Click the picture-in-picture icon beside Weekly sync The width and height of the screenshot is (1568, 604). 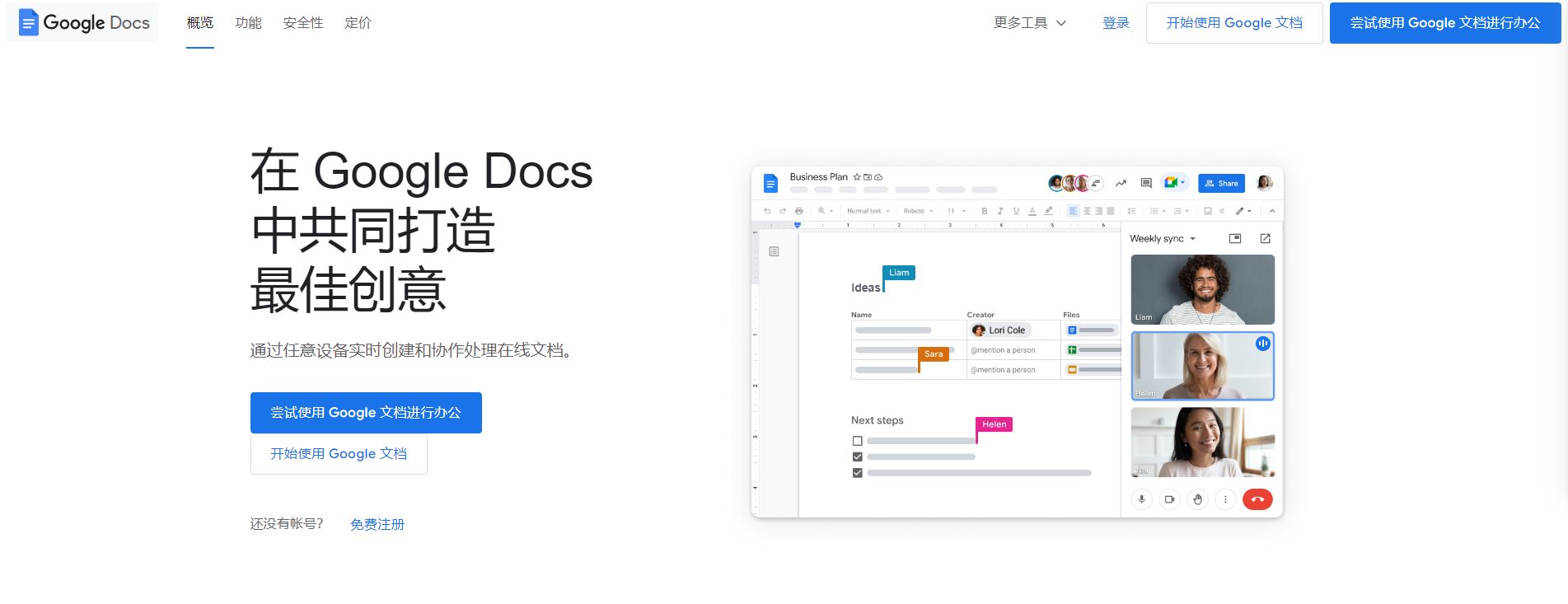pyautogui.click(x=1235, y=238)
